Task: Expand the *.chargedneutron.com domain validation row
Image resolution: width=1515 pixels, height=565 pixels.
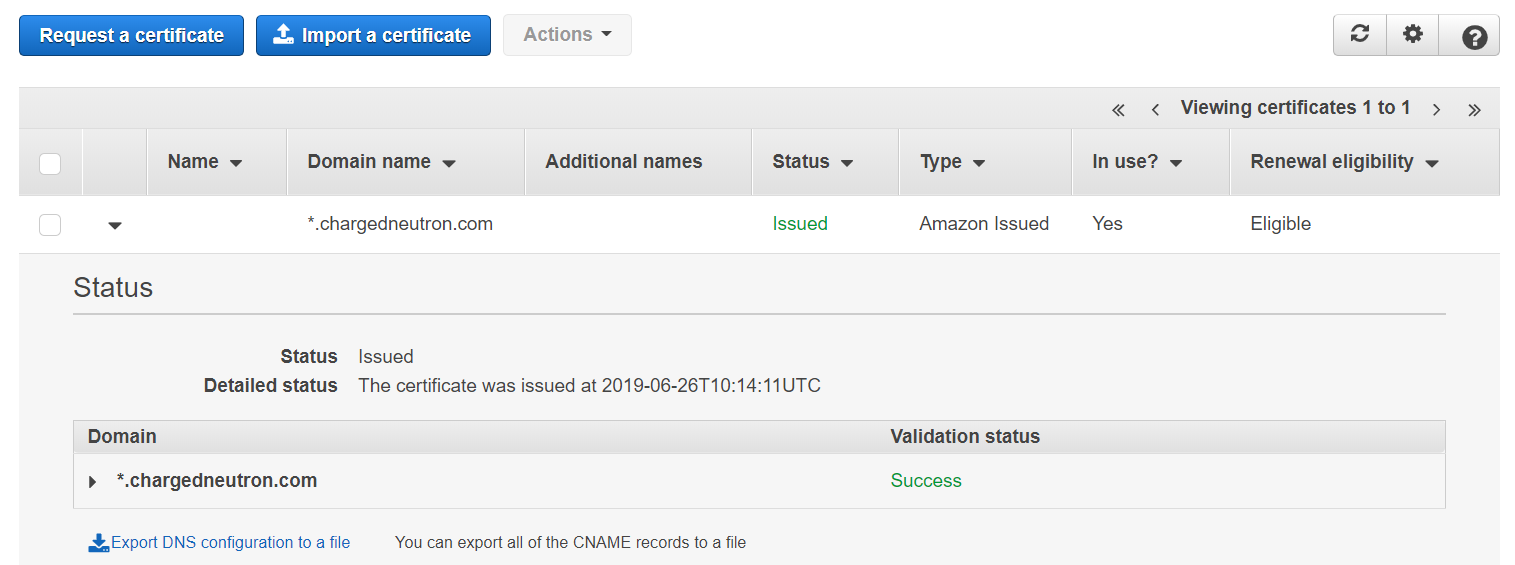Action: click(x=93, y=482)
